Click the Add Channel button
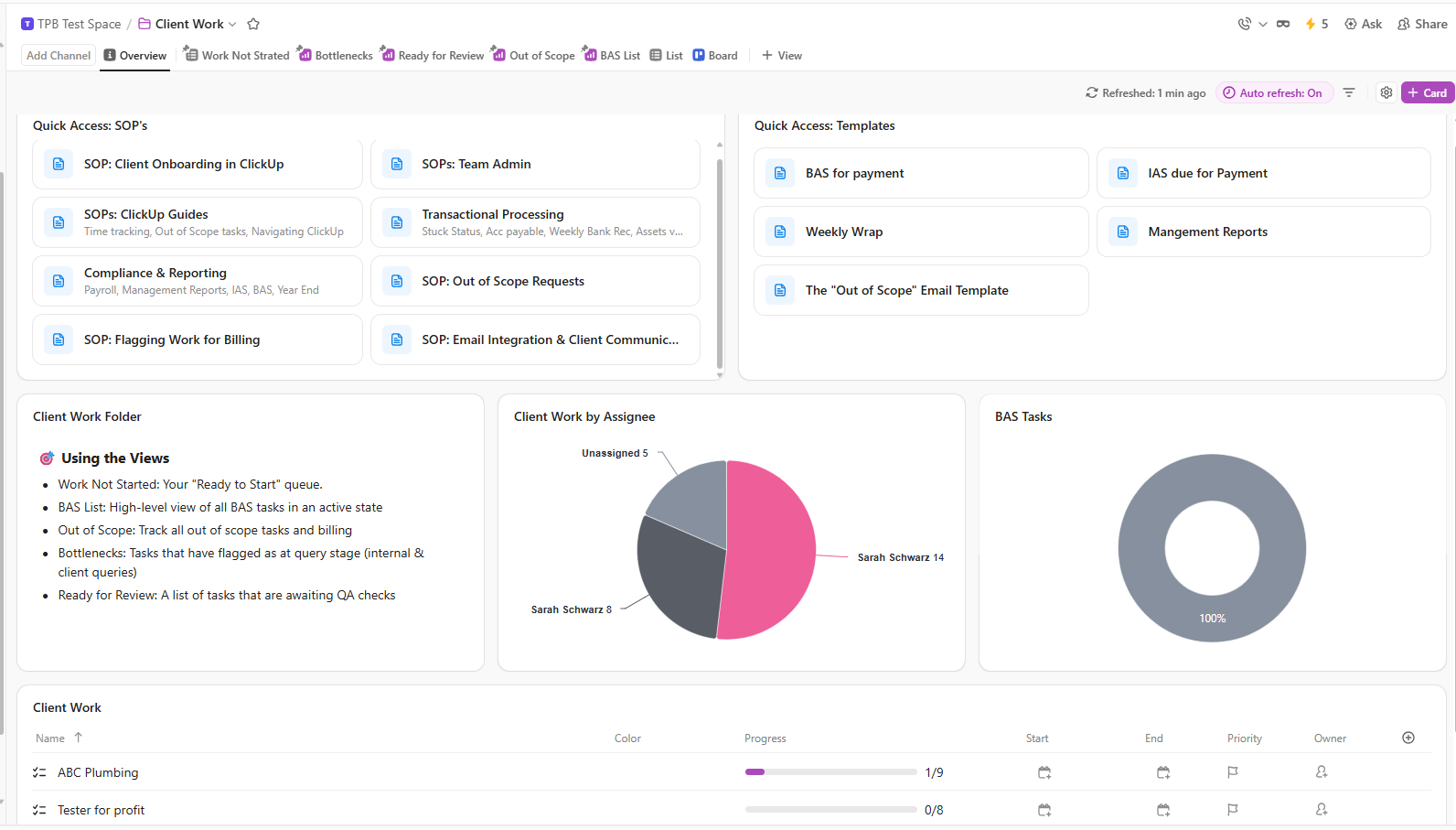This screenshot has width=1456, height=830. 59,55
